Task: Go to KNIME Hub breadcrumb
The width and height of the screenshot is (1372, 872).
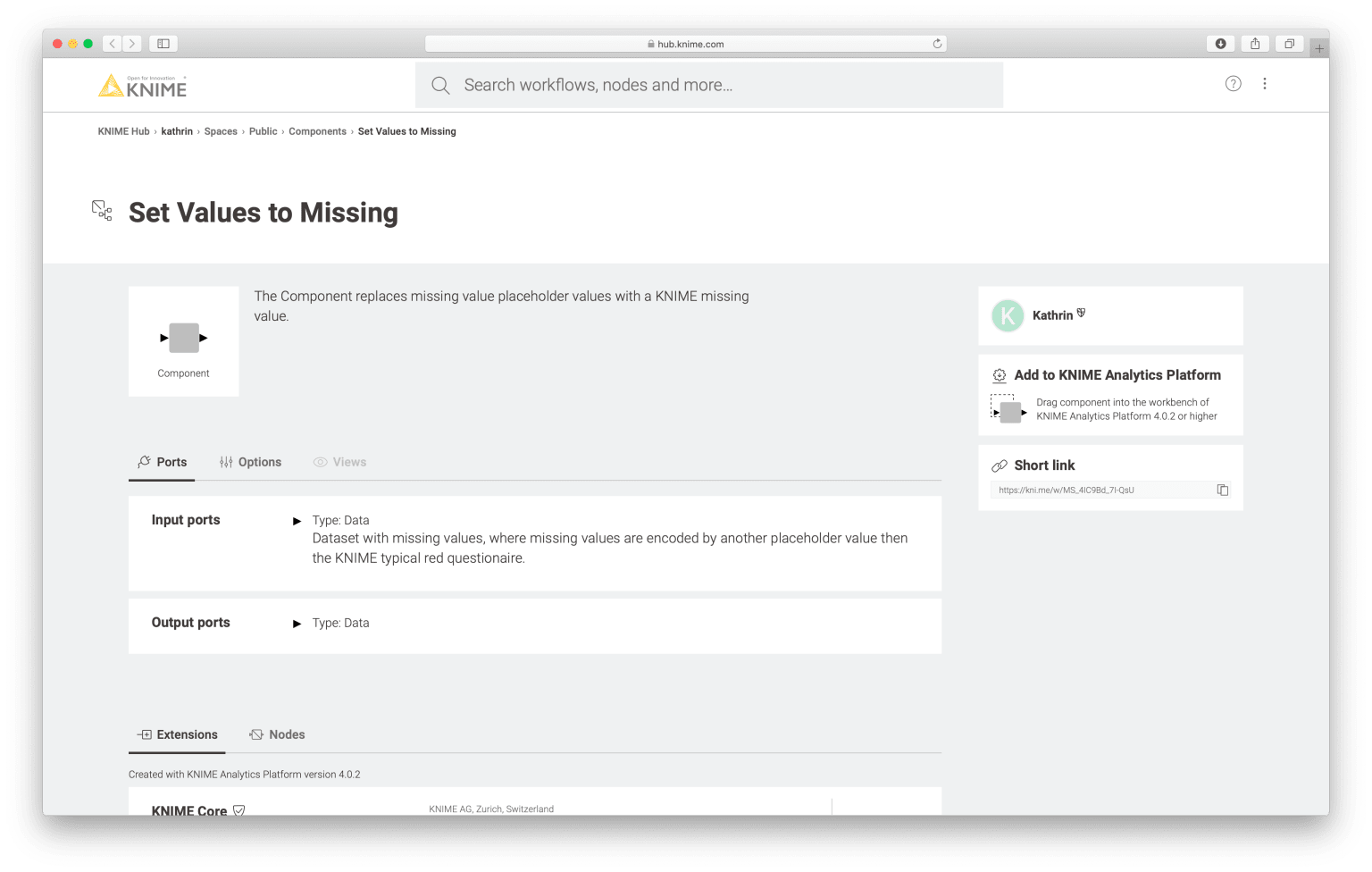Action: coord(124,131)
